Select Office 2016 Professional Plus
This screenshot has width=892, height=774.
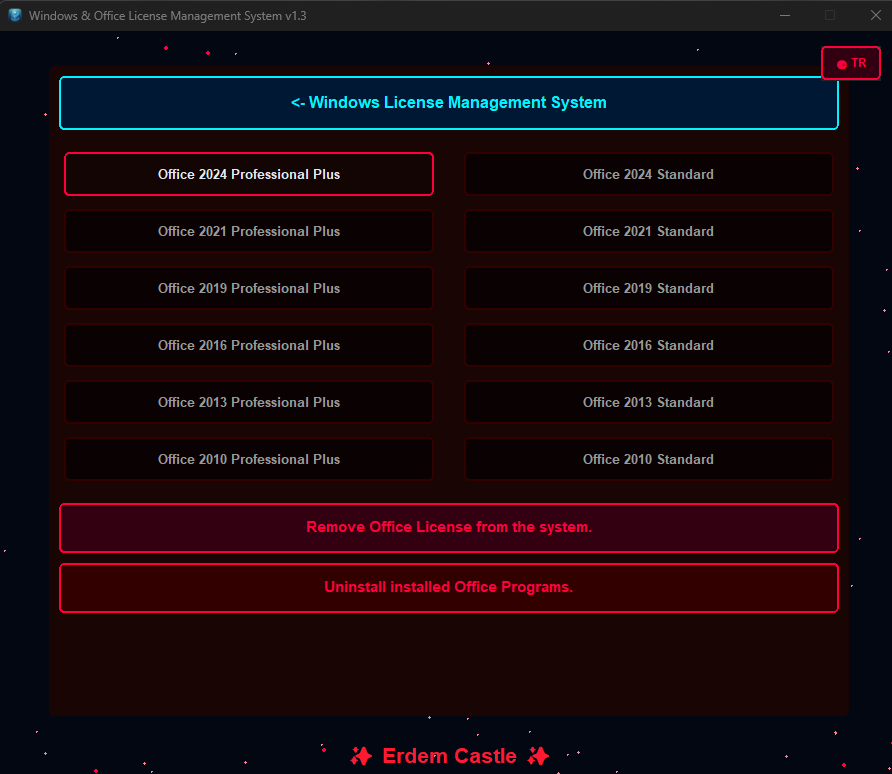(x=249, y=345)
